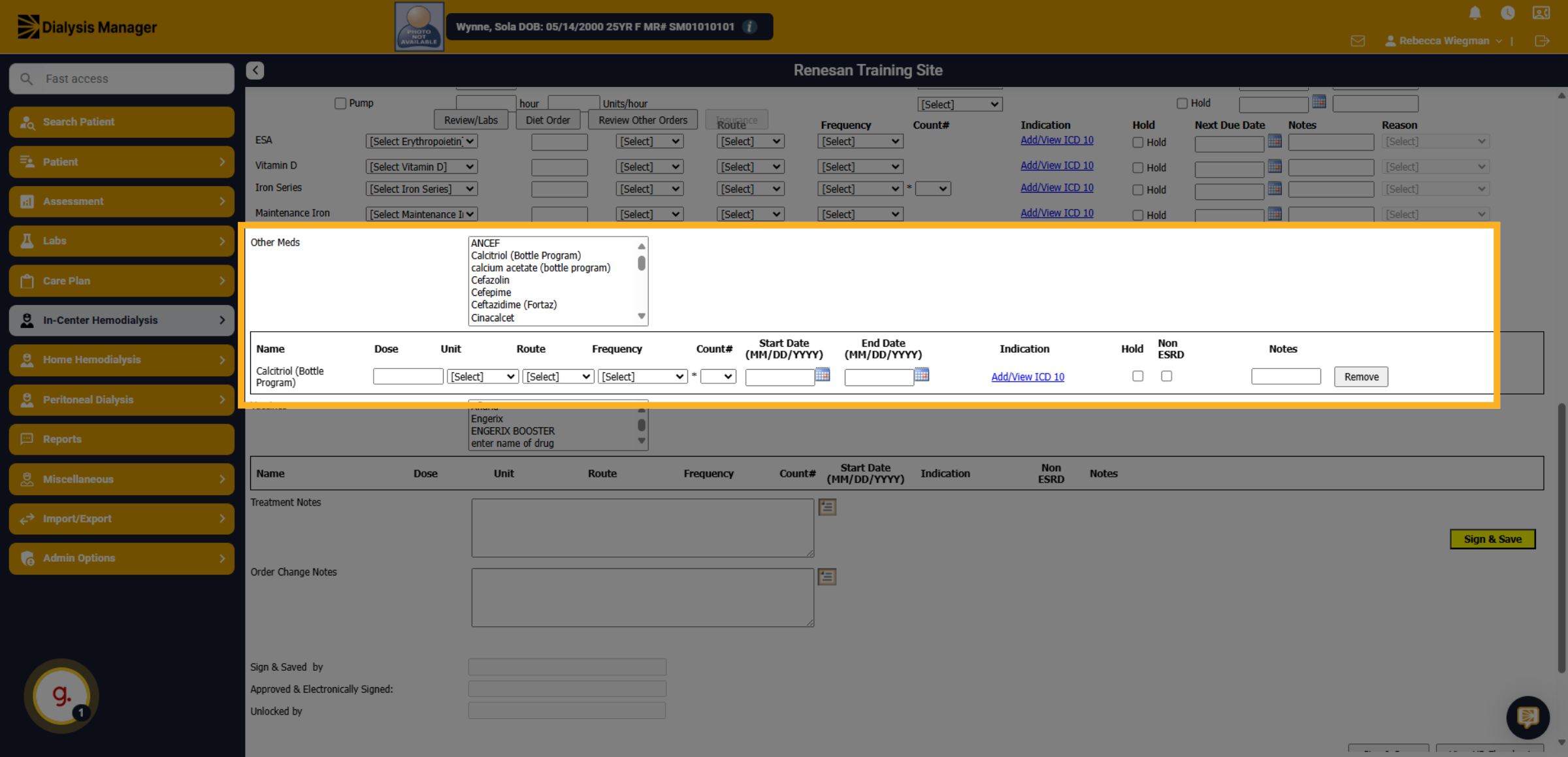
Task: Open Calcitriol Frequency dropdown
Action: coord(643,377)
